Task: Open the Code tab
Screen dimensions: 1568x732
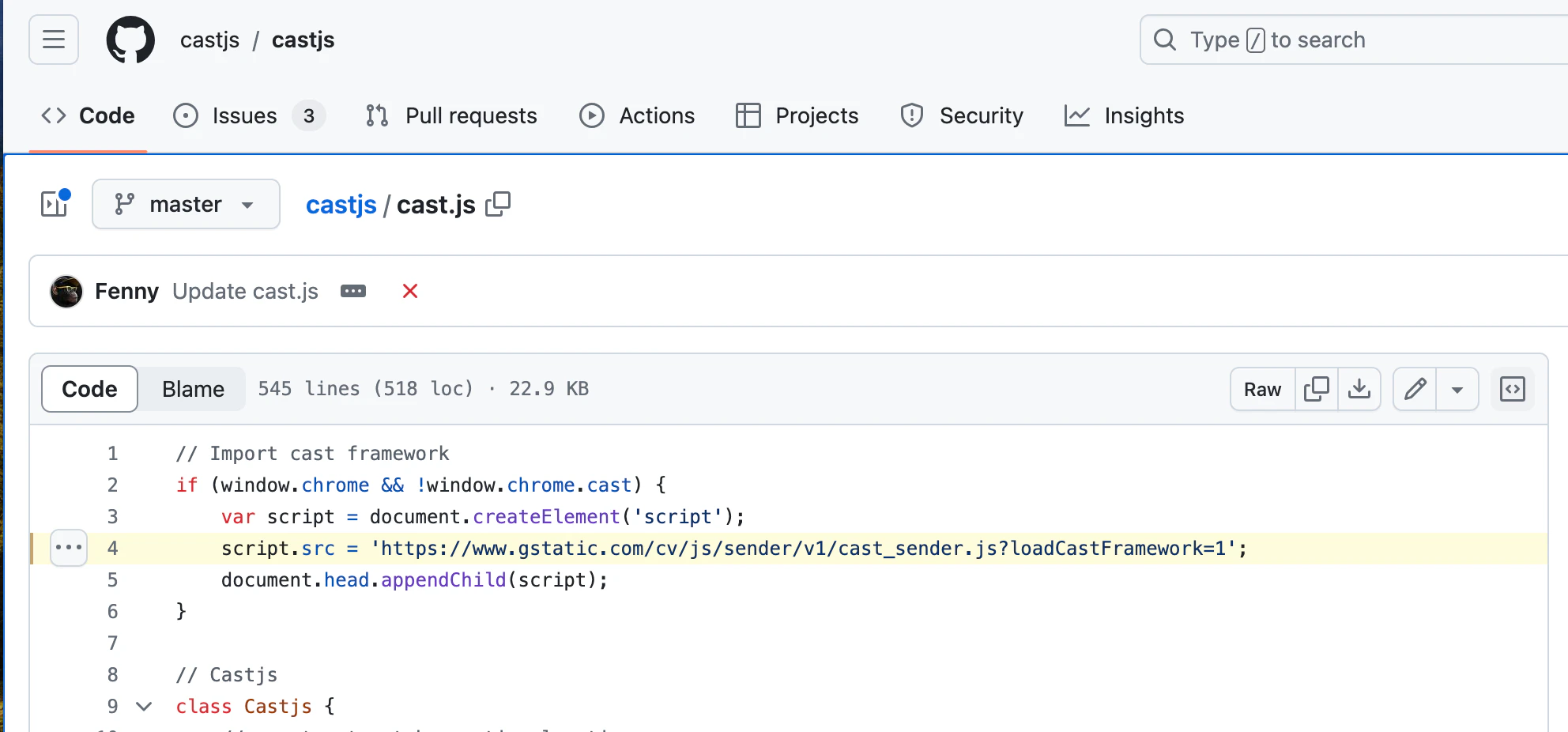Action: [88, 115]
